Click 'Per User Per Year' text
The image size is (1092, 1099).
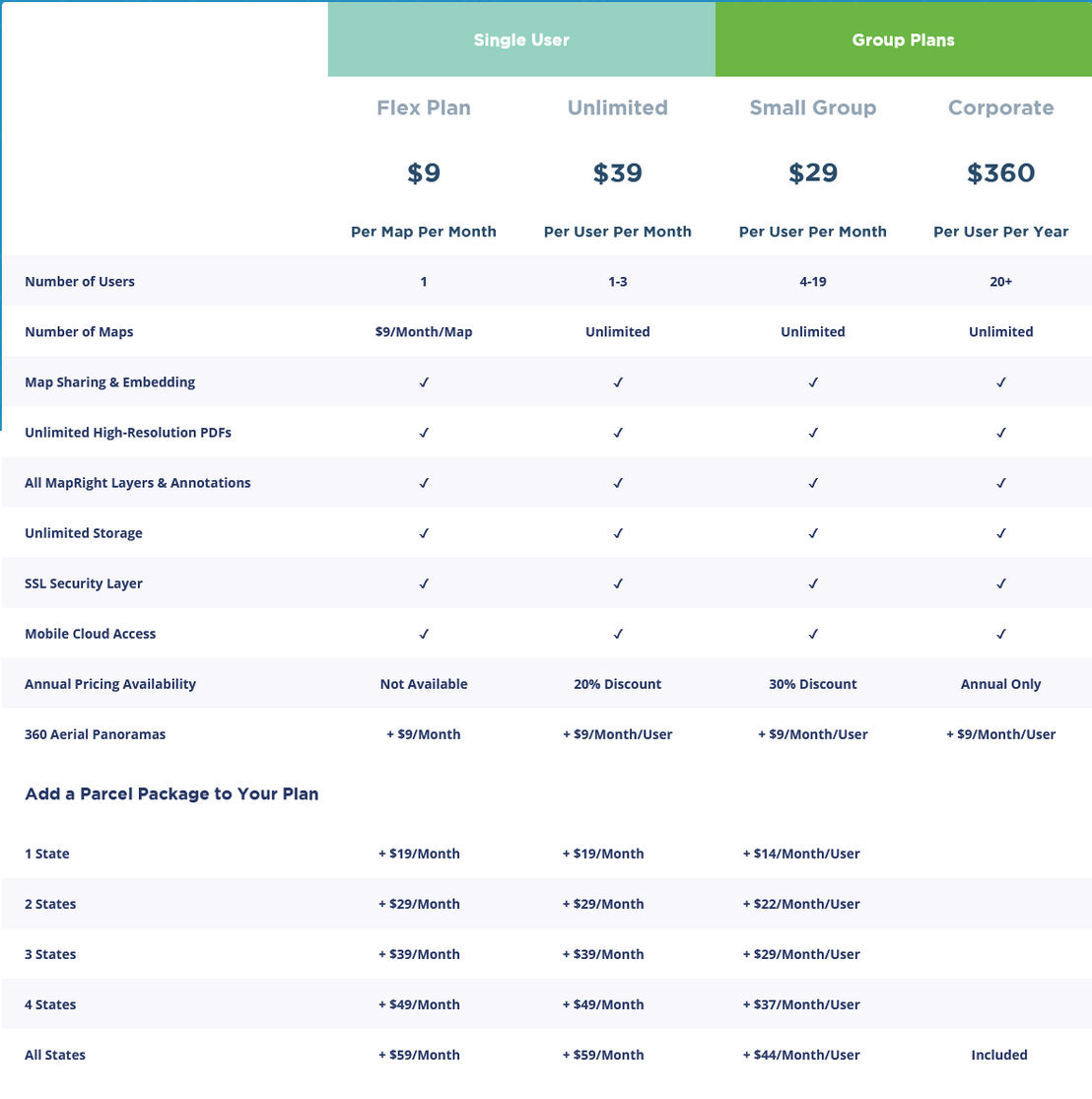click(1001, 232)
